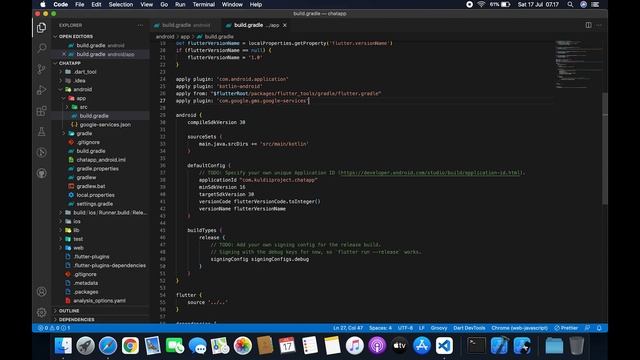640x360 pixels.
Task: Expand the Dependencies section
Action: [76, 320]
